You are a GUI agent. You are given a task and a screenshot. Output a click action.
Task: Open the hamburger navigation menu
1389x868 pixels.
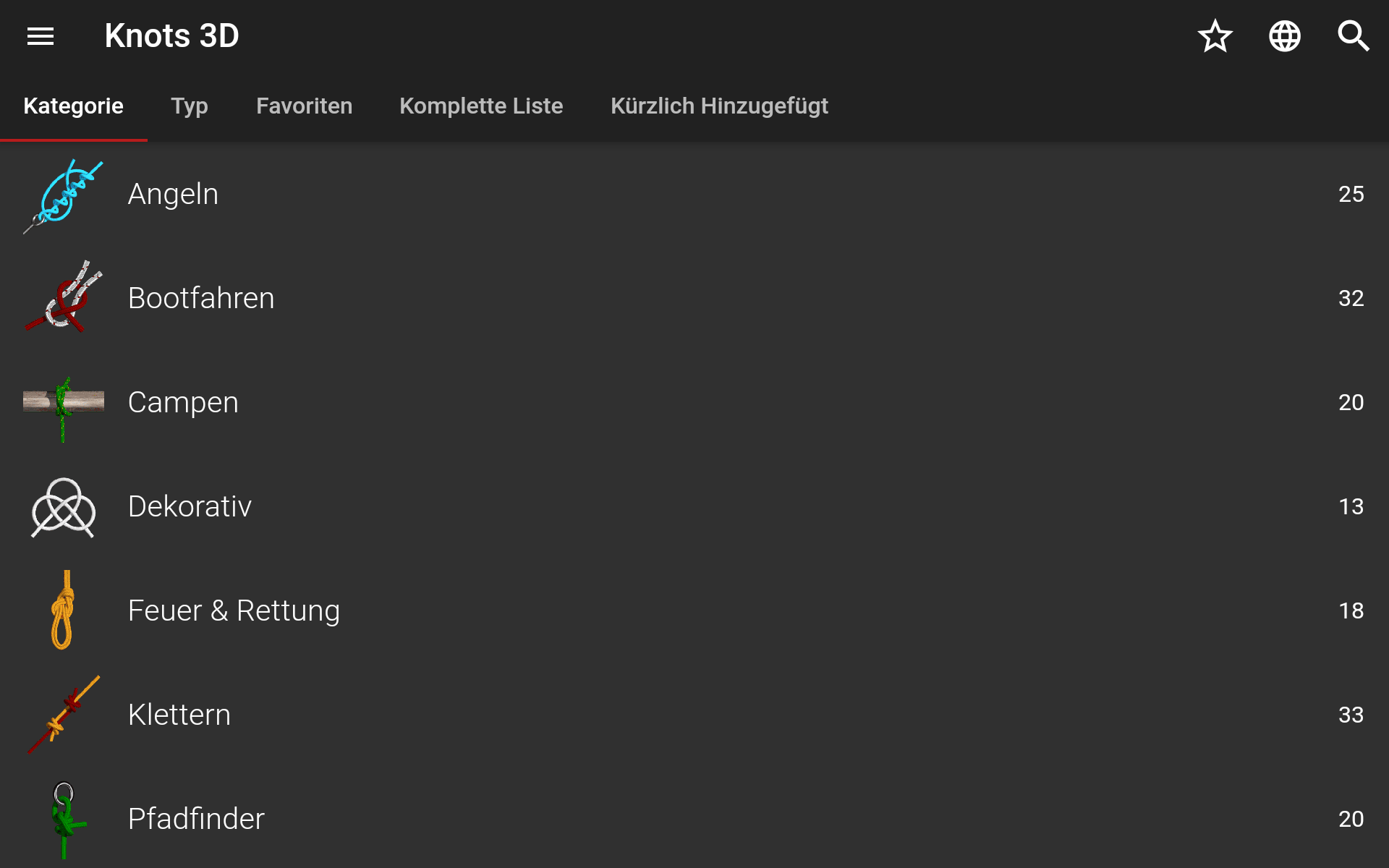pyautogui.click(x=41, y=36)
